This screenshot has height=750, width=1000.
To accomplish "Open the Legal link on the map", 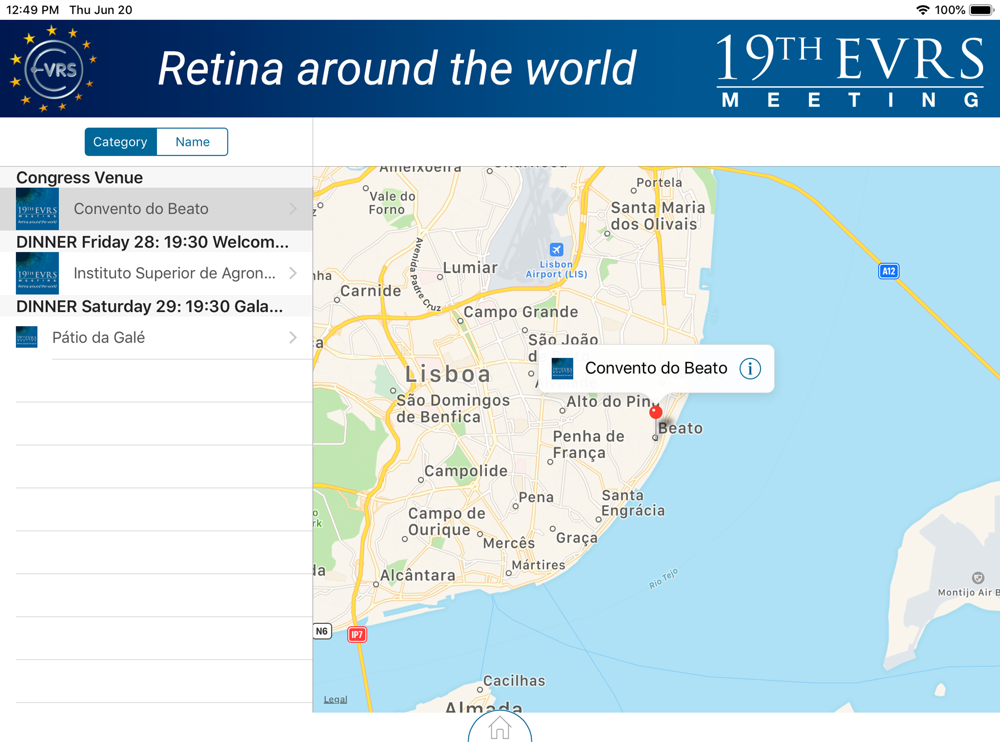I will (x=335, y=700).
